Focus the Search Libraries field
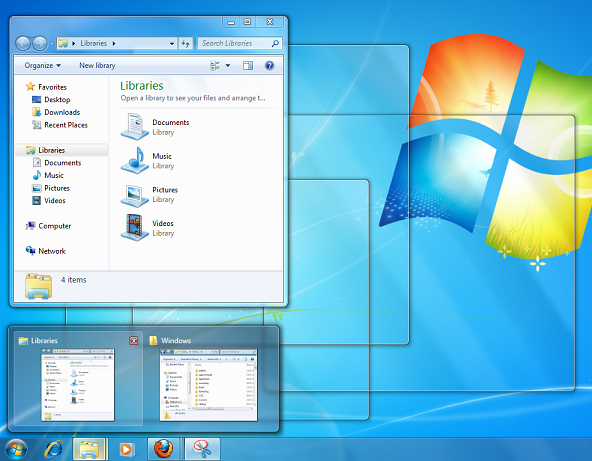The height and width of the screenshot is (461, 592). (239, 43)
